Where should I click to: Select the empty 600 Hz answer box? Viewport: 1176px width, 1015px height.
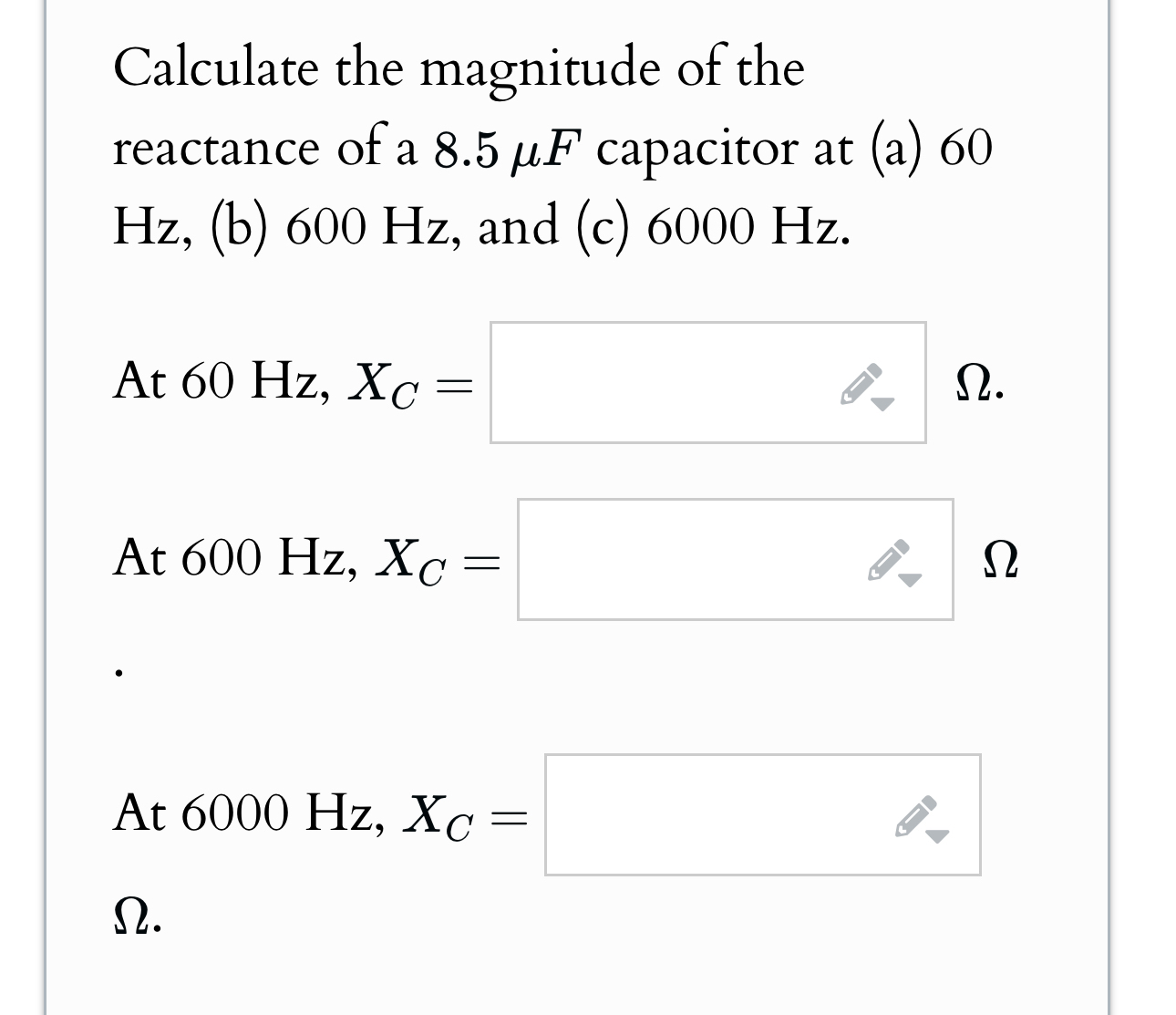tap(684, 559)
